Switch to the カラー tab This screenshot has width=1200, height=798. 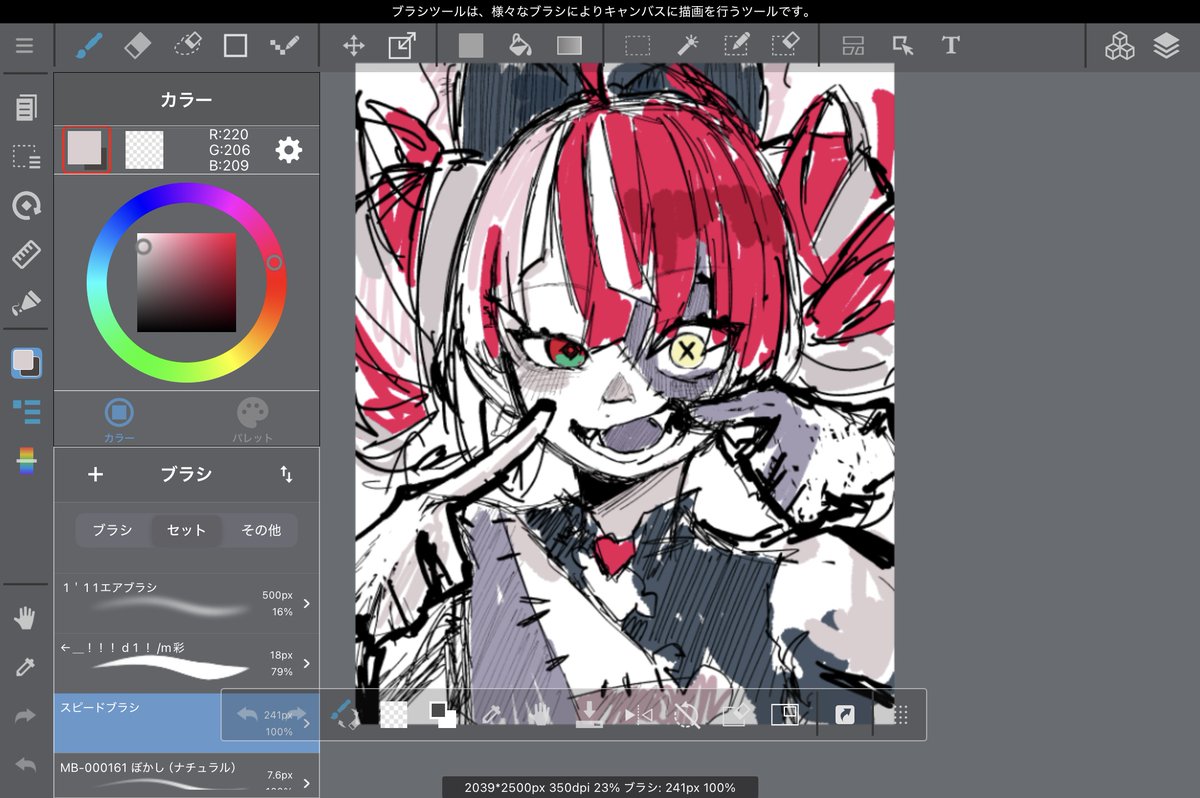[119, 420]
